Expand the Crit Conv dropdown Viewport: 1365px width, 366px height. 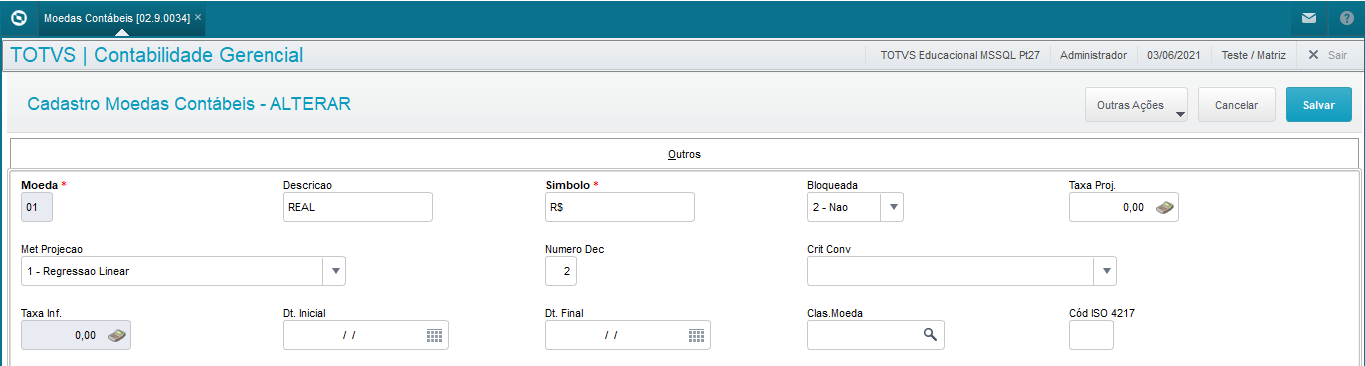point(1105,271)
